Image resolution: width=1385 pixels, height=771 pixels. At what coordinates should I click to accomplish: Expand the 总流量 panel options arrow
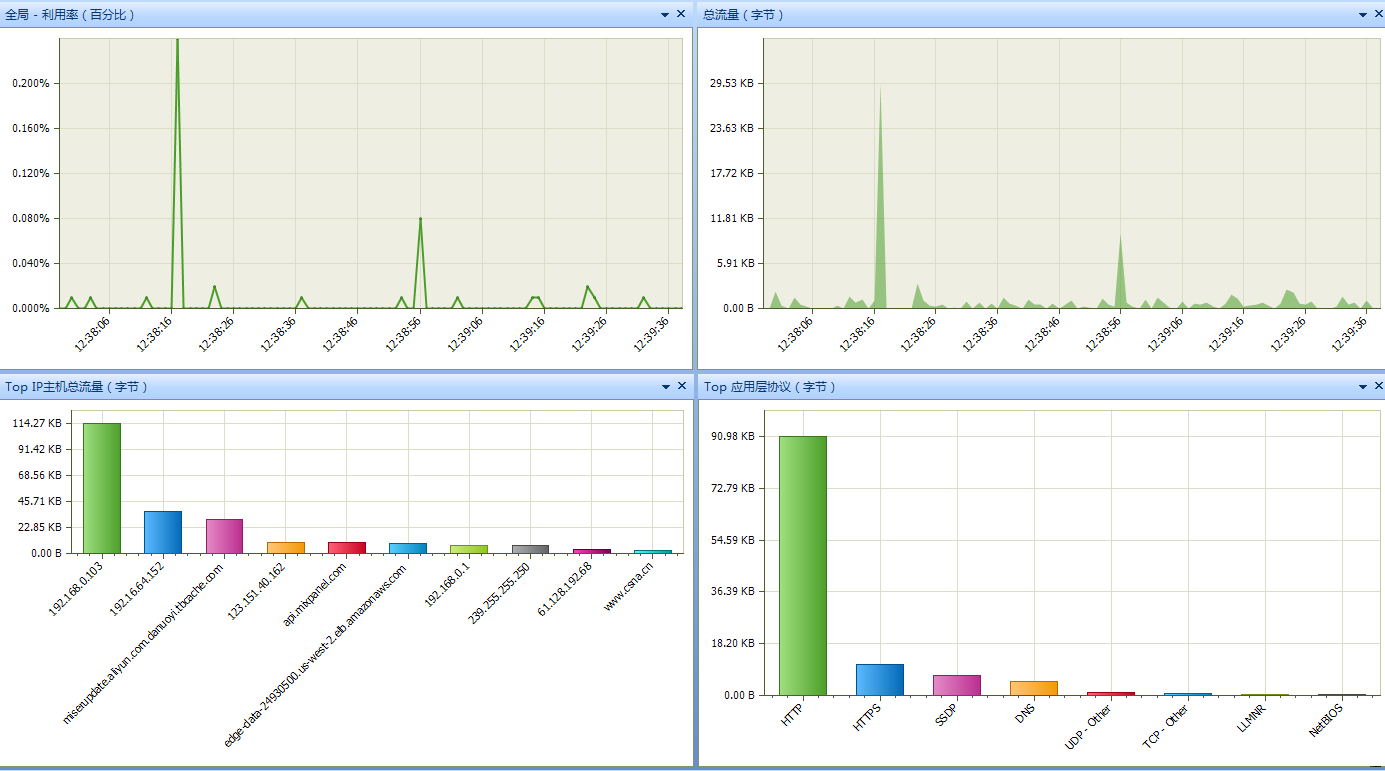(x=1363, y=15)
